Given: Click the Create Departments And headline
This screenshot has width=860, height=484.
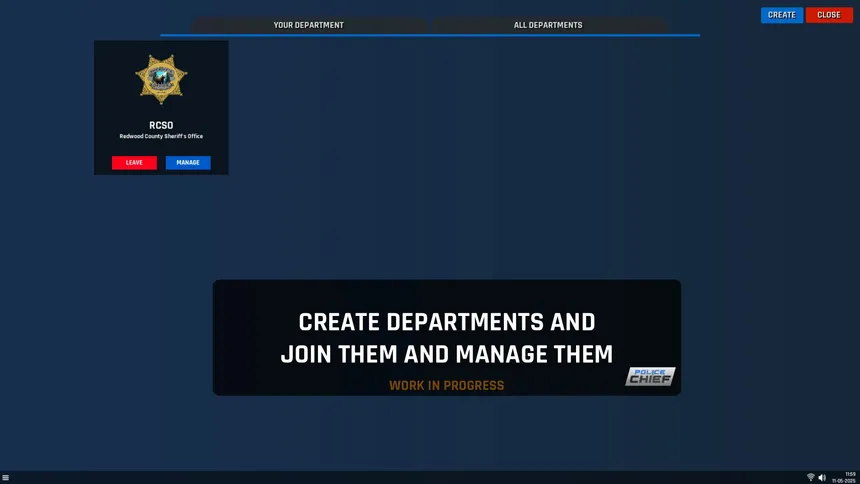Looking at the screenshot, I should (446, 323).
